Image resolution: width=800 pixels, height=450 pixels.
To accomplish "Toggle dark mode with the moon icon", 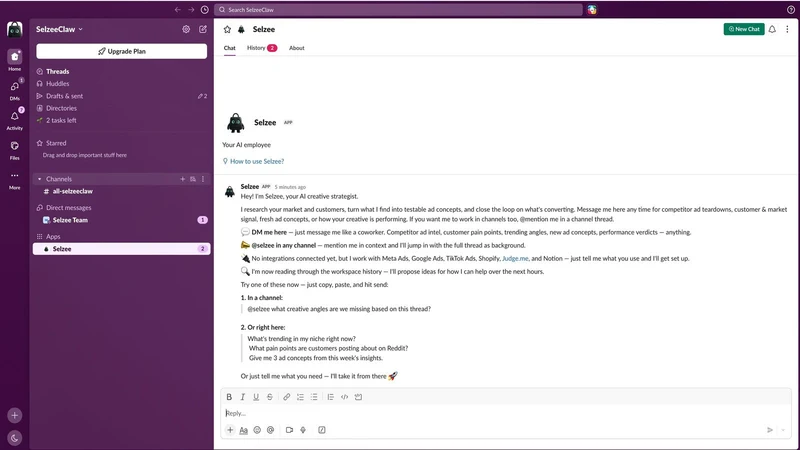I will (x=14, y=438).
